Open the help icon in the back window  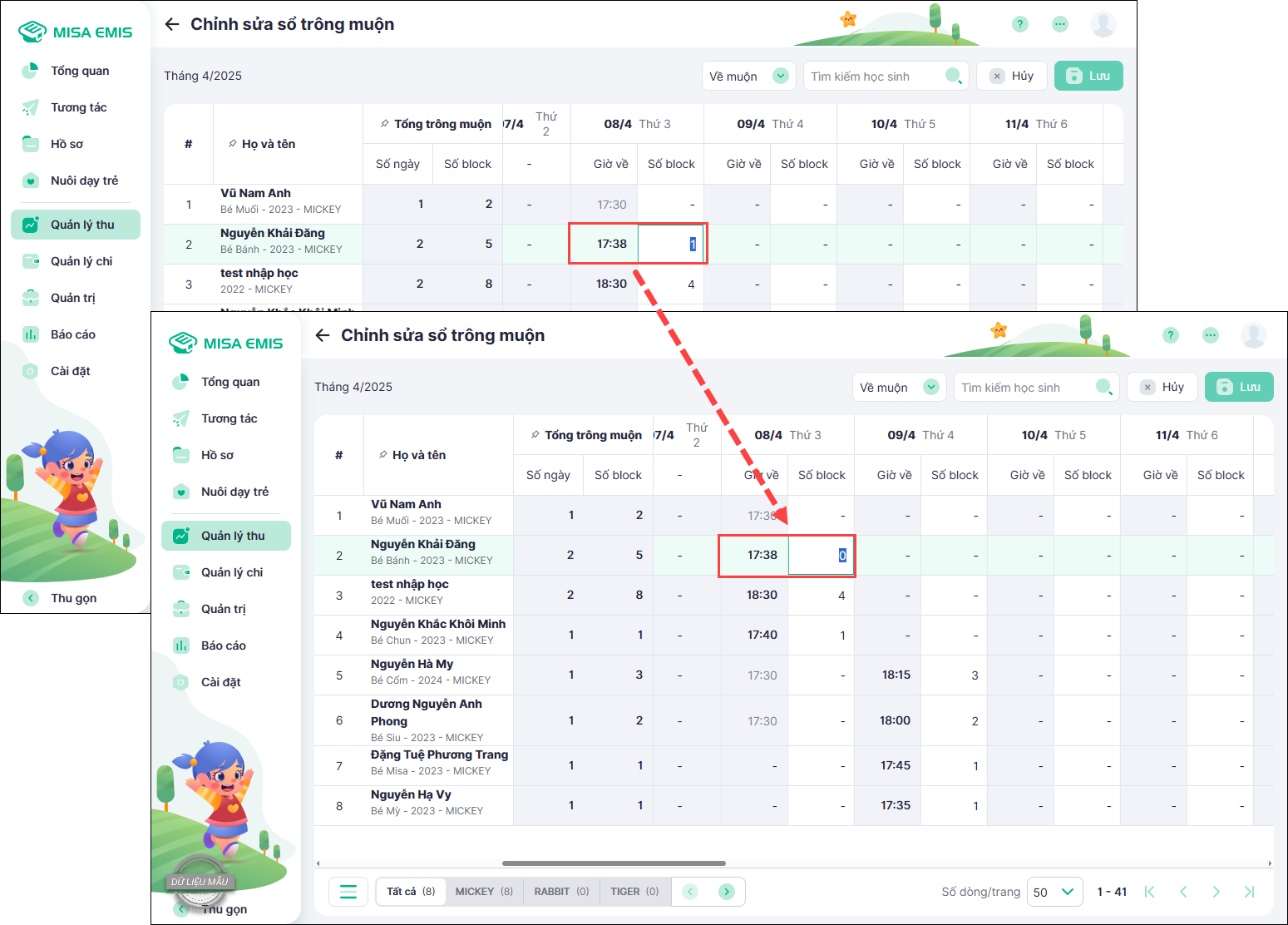pyautogui.click(x=1020, y=24)
